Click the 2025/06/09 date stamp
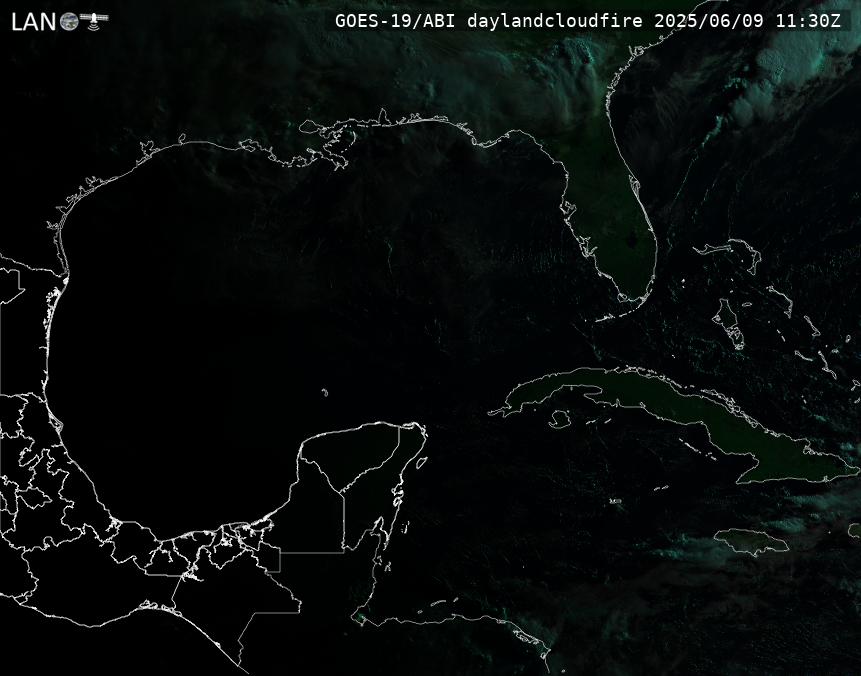The image size is (861, 676). [709, 21]
